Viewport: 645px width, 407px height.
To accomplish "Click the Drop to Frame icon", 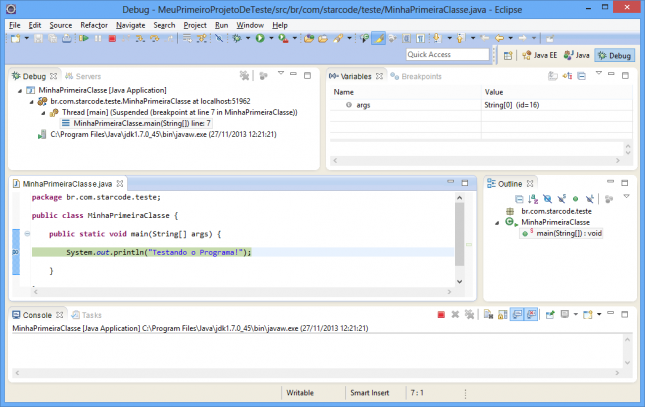I will (x=188, y=38).
